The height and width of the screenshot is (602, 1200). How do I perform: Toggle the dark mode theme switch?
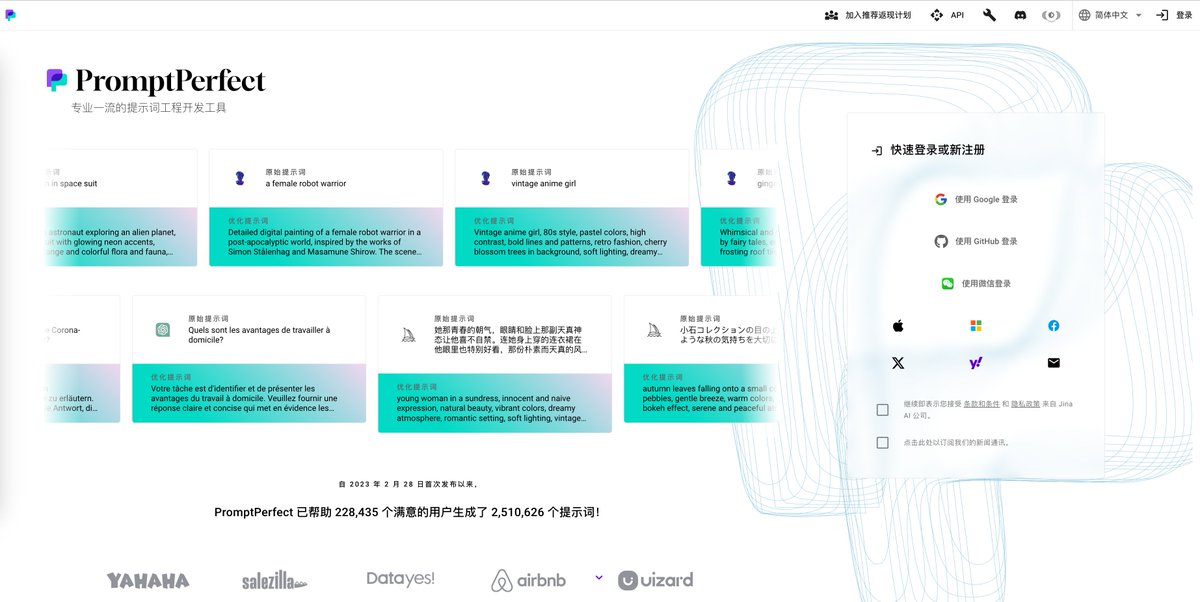coord(1051,15)
